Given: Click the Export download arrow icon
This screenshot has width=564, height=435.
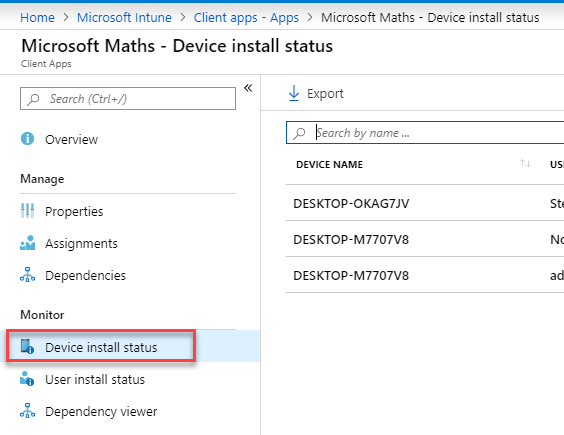Looking at the screenshot, I should pos(294,93).
